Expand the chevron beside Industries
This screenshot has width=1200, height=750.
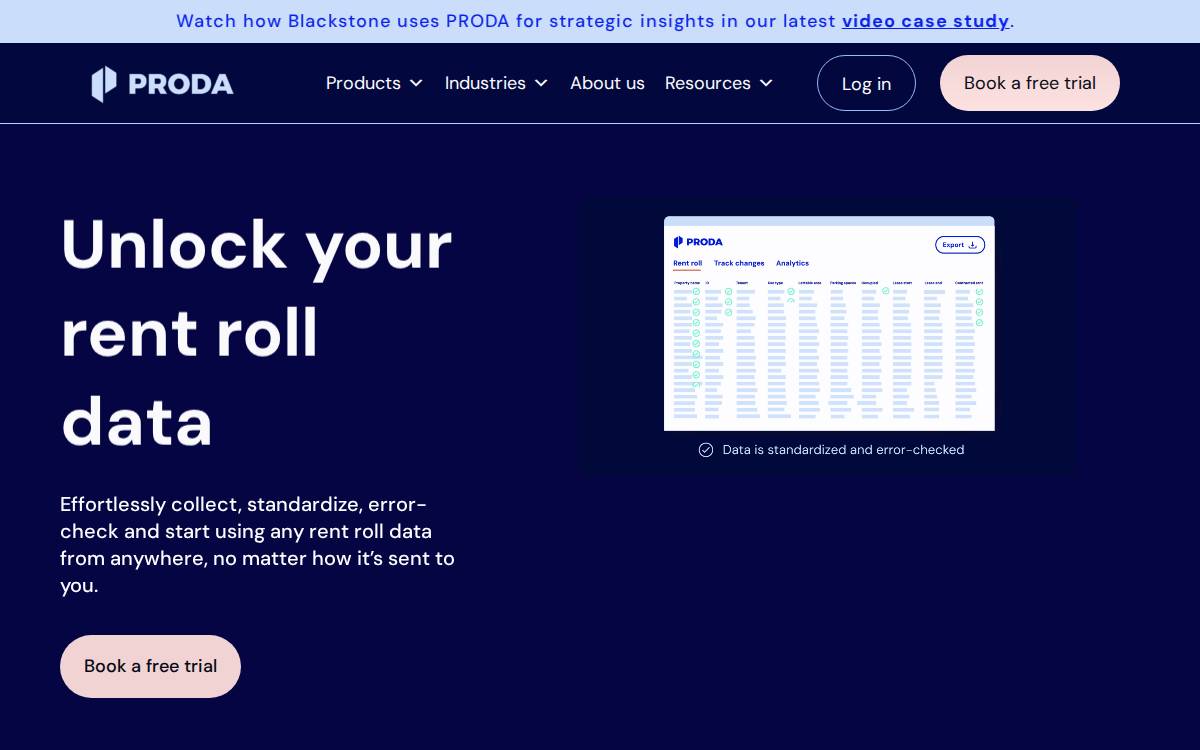click(541, 83)
